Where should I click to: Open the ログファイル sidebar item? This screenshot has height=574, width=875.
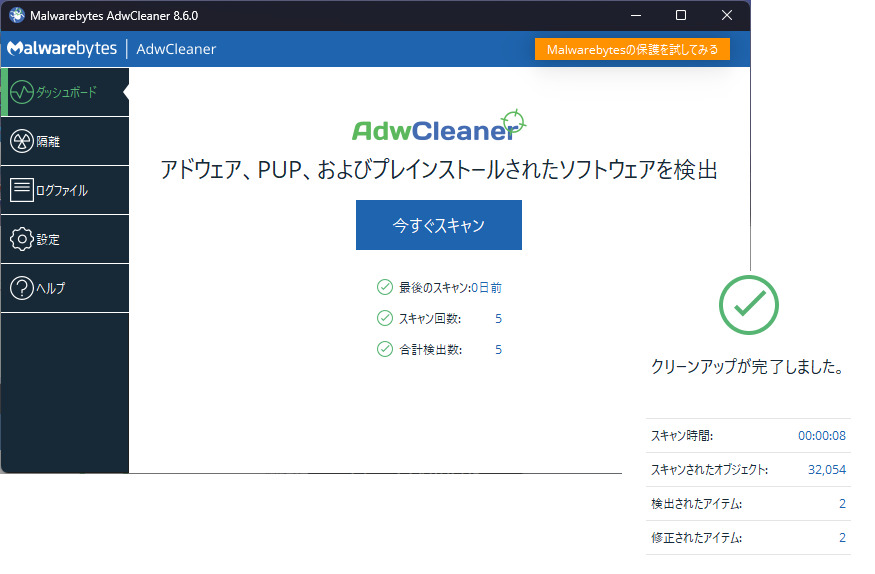[x=65, y=190]
